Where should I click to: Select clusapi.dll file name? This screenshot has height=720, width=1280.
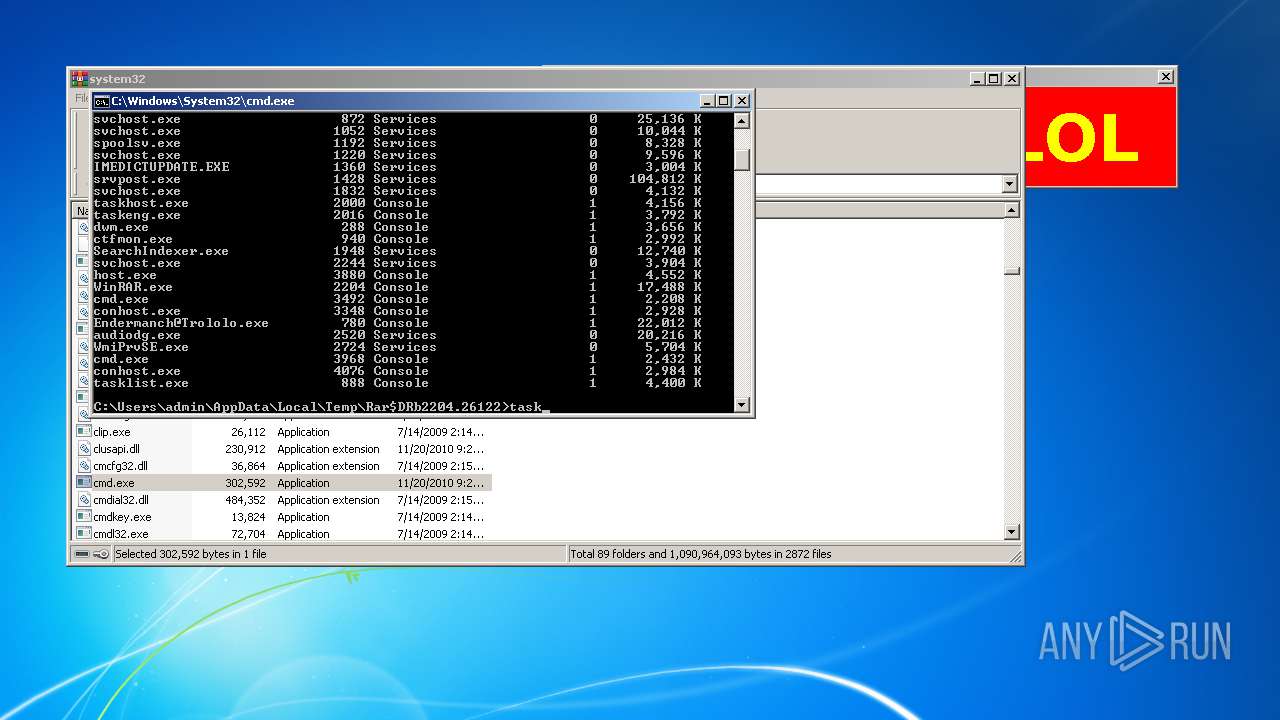[x=117, y=449]
